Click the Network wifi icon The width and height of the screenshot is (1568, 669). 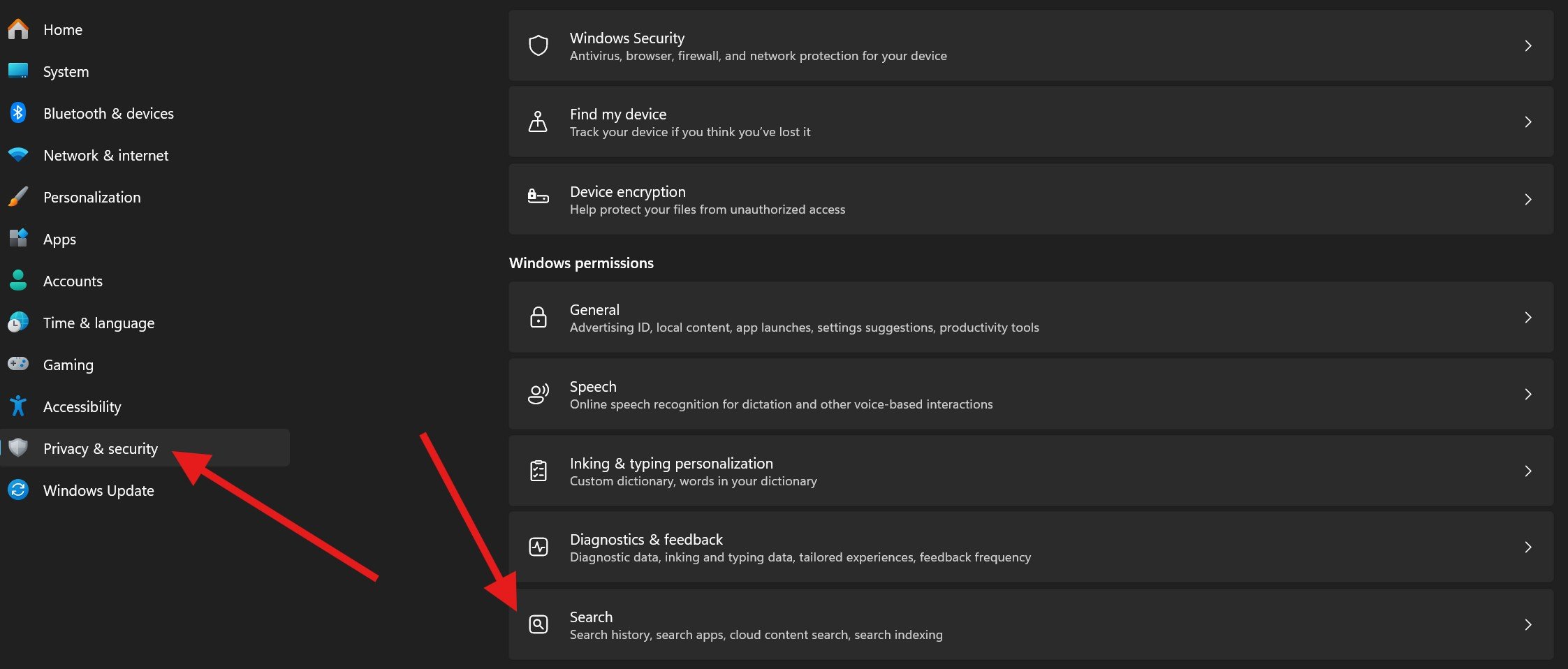(x=18, y=155)
